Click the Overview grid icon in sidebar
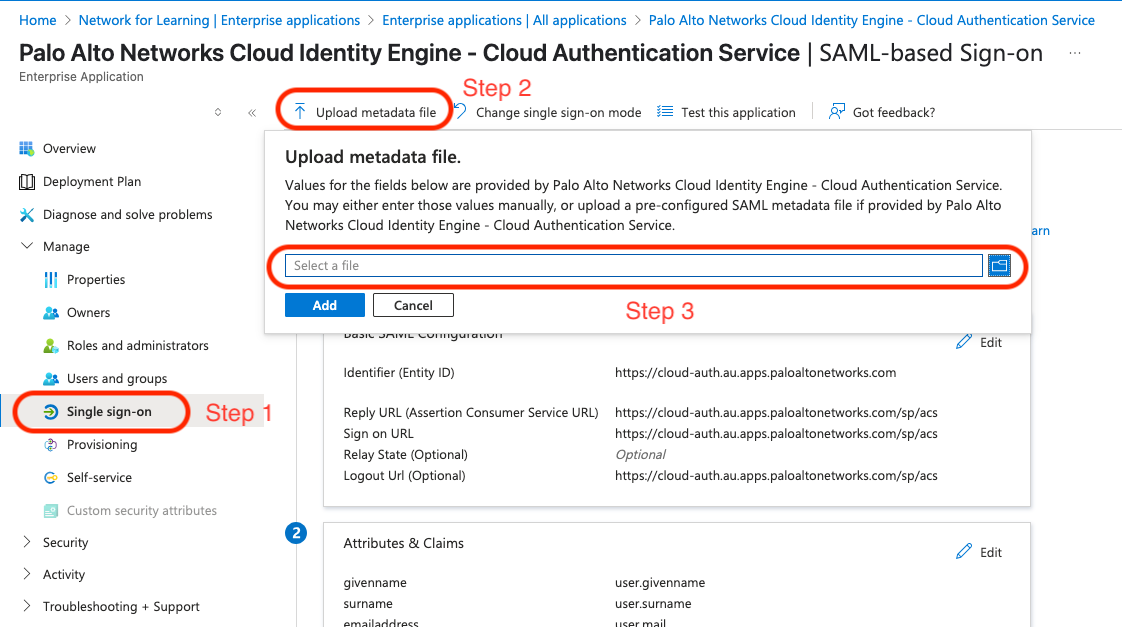The width and height of the screenshot is (1122, 627). pyautogui.click(x=27, y=149)
